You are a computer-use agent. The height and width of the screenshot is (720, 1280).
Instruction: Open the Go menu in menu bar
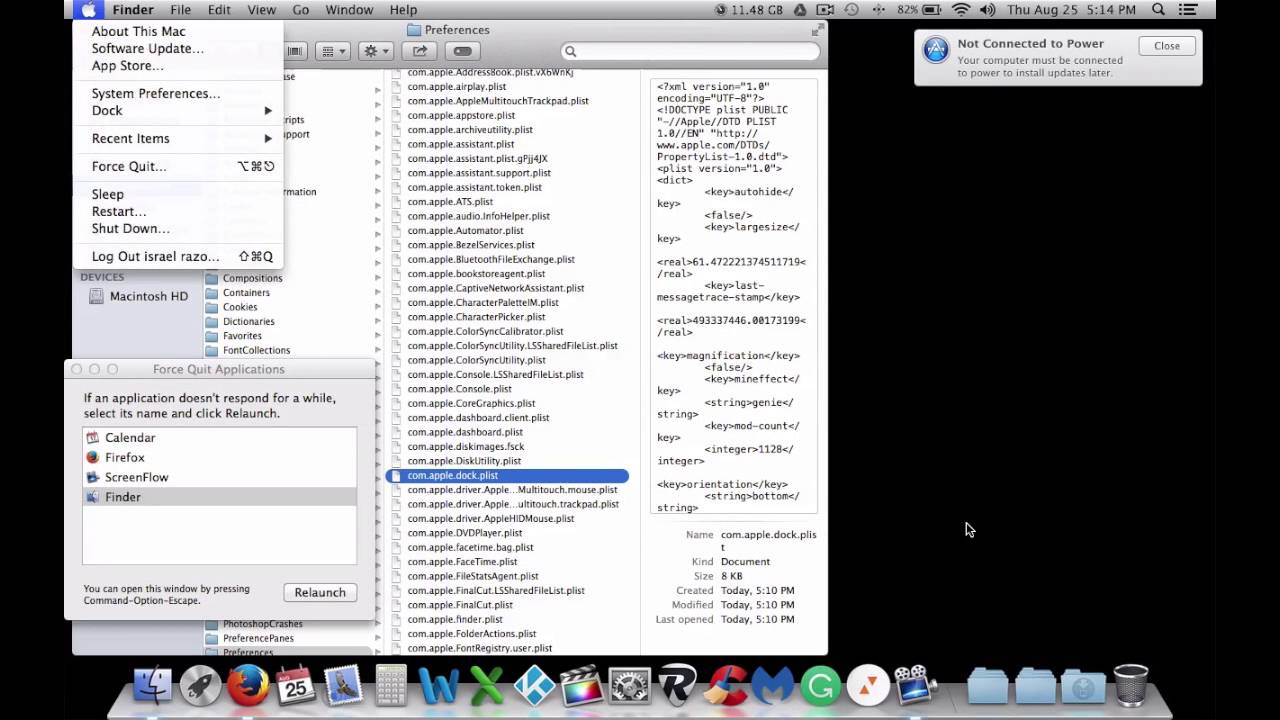pyautogui.click(x=300, y=10)
